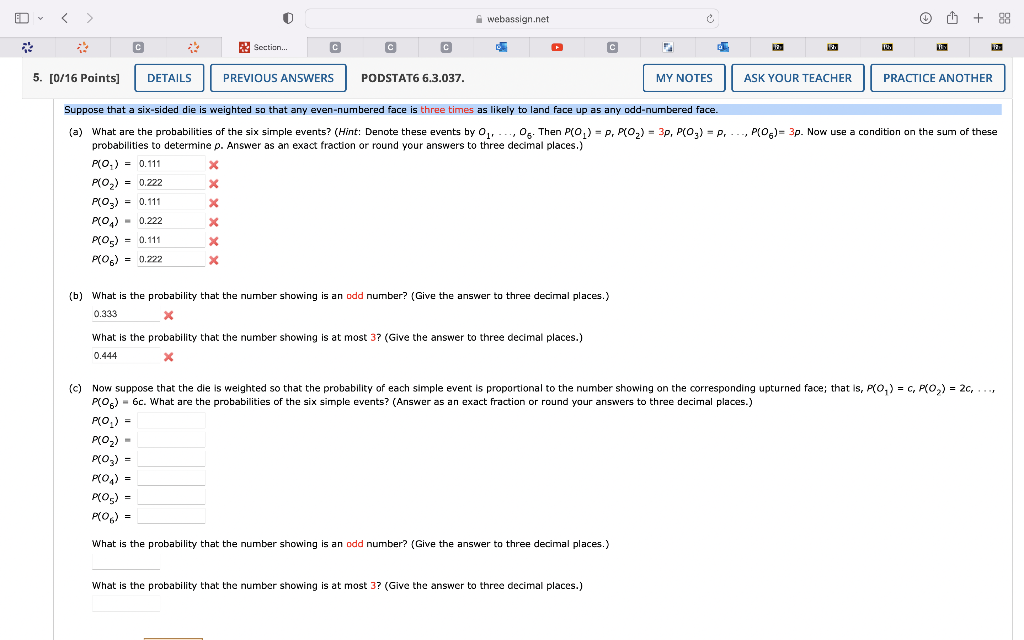Click the red X beside part (a) P(O1)

coord(214,165)
